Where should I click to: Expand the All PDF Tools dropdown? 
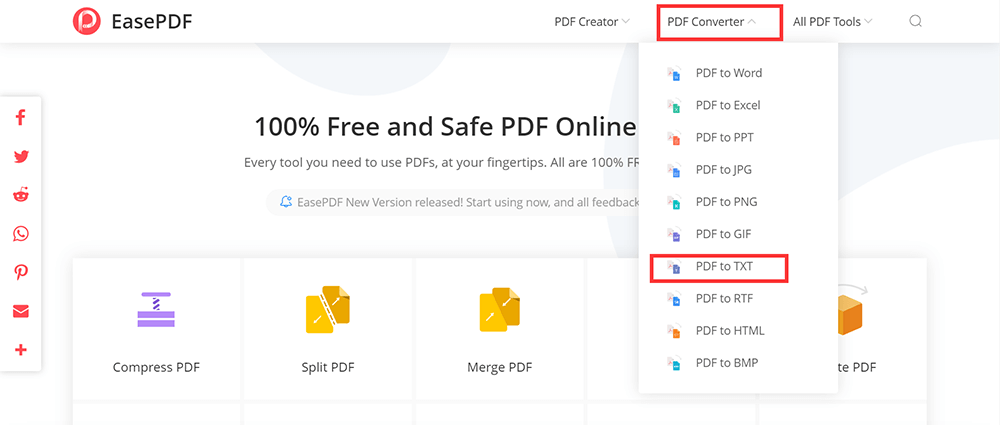click(832, 21)
